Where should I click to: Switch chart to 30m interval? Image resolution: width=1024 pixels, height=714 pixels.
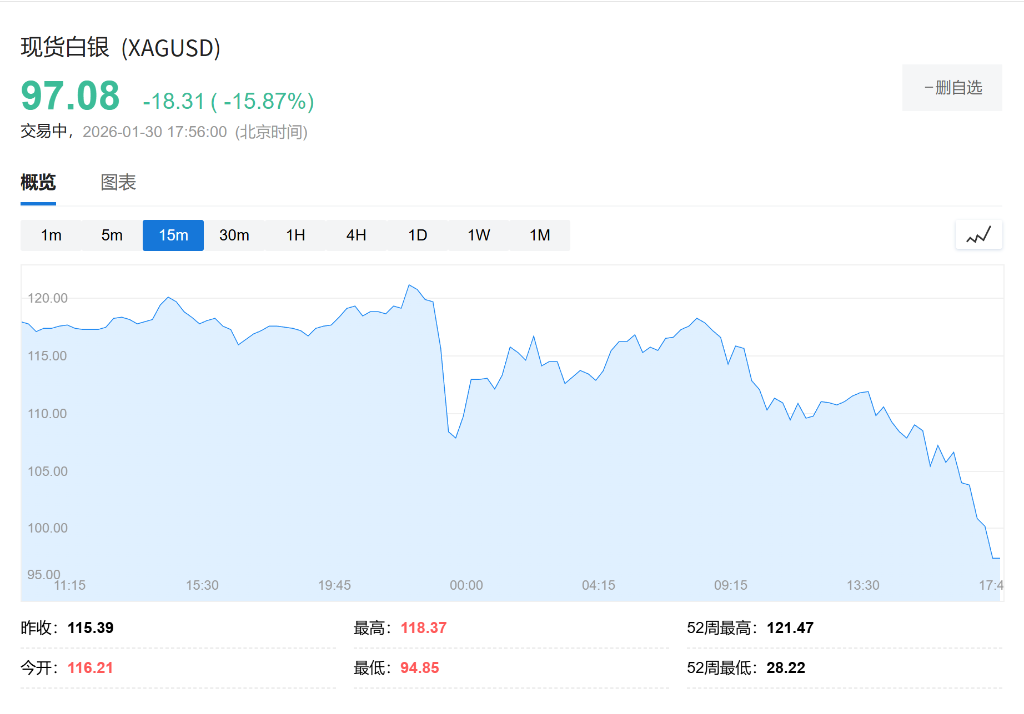234,235
